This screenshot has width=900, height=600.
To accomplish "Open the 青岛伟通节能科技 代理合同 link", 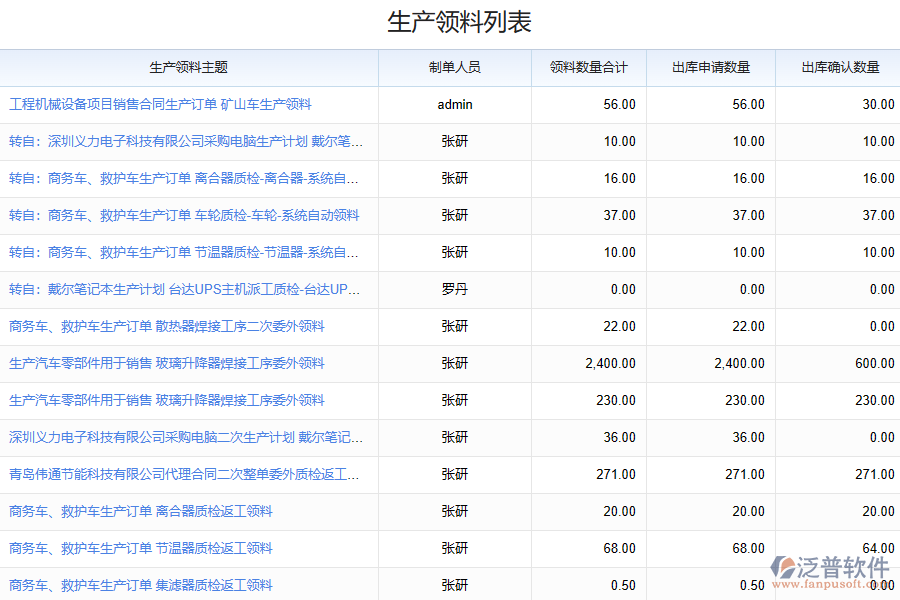I will (x=183, y=474).
